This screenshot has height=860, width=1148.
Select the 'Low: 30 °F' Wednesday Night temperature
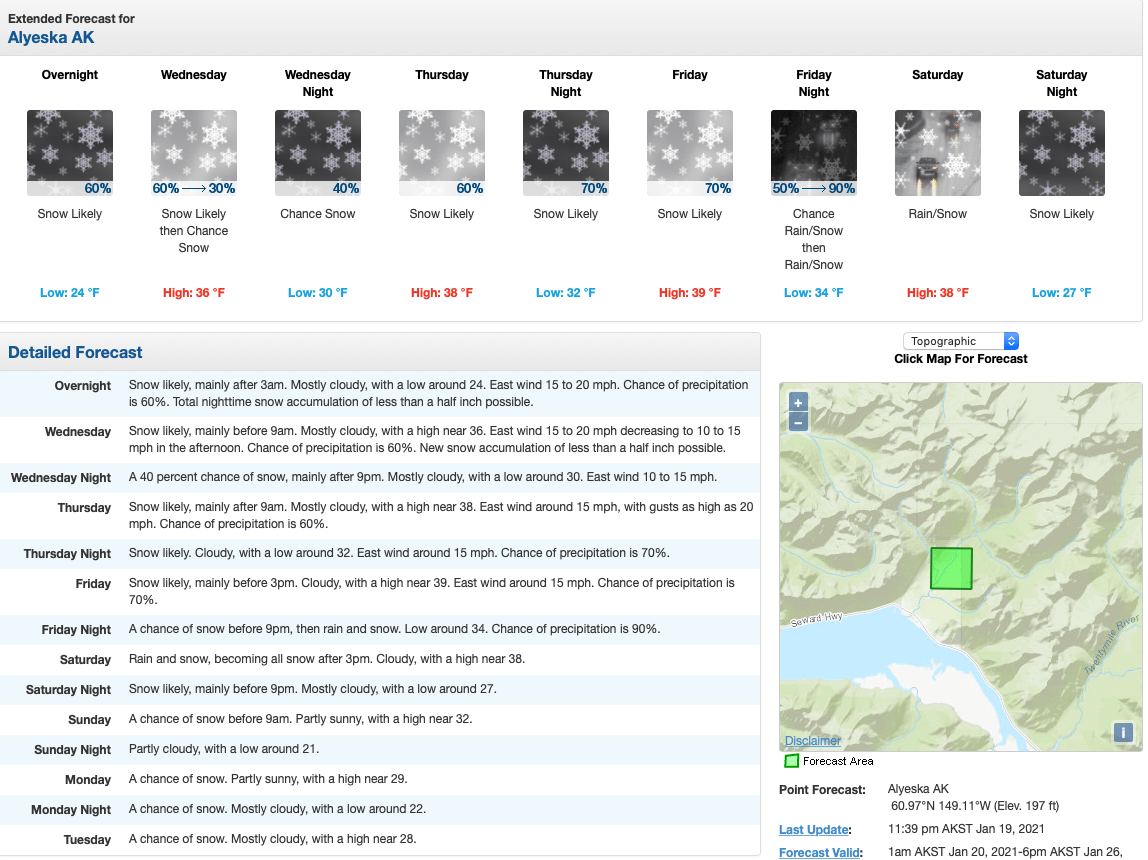pyautogui.click(x=318, y=293)
